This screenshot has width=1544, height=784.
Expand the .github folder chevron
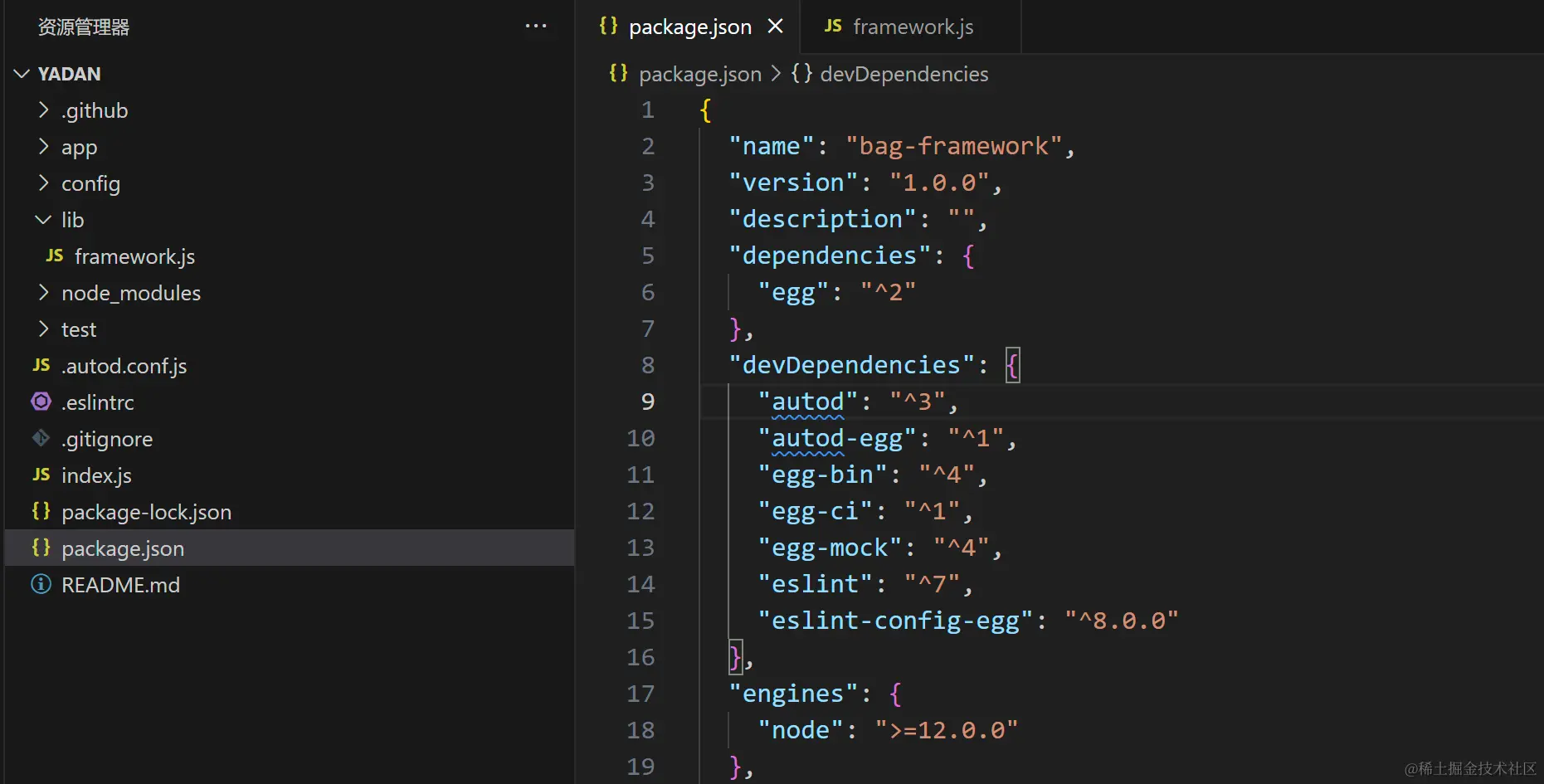44,110
